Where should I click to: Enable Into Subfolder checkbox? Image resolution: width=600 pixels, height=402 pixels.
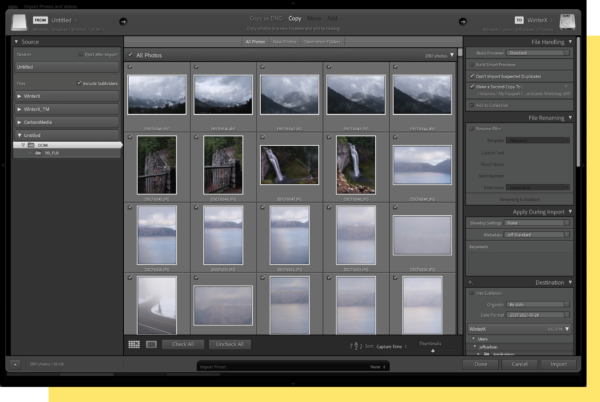pyautogui.click(x=472, y=293)
